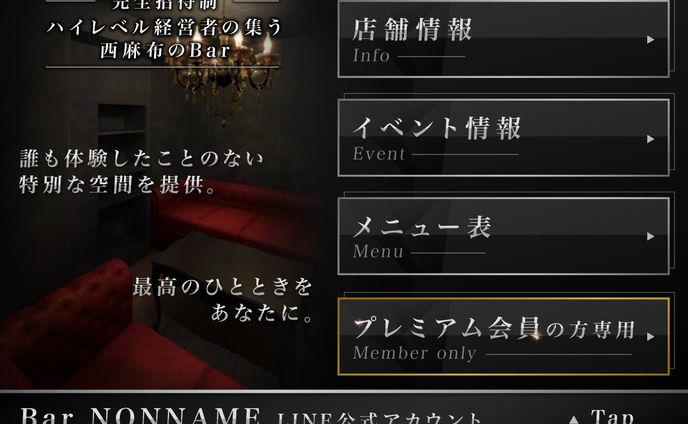Click the arrow icon on イベント情報 row
Viewport: 688px width, 424px height.
[x=651, y=139]
